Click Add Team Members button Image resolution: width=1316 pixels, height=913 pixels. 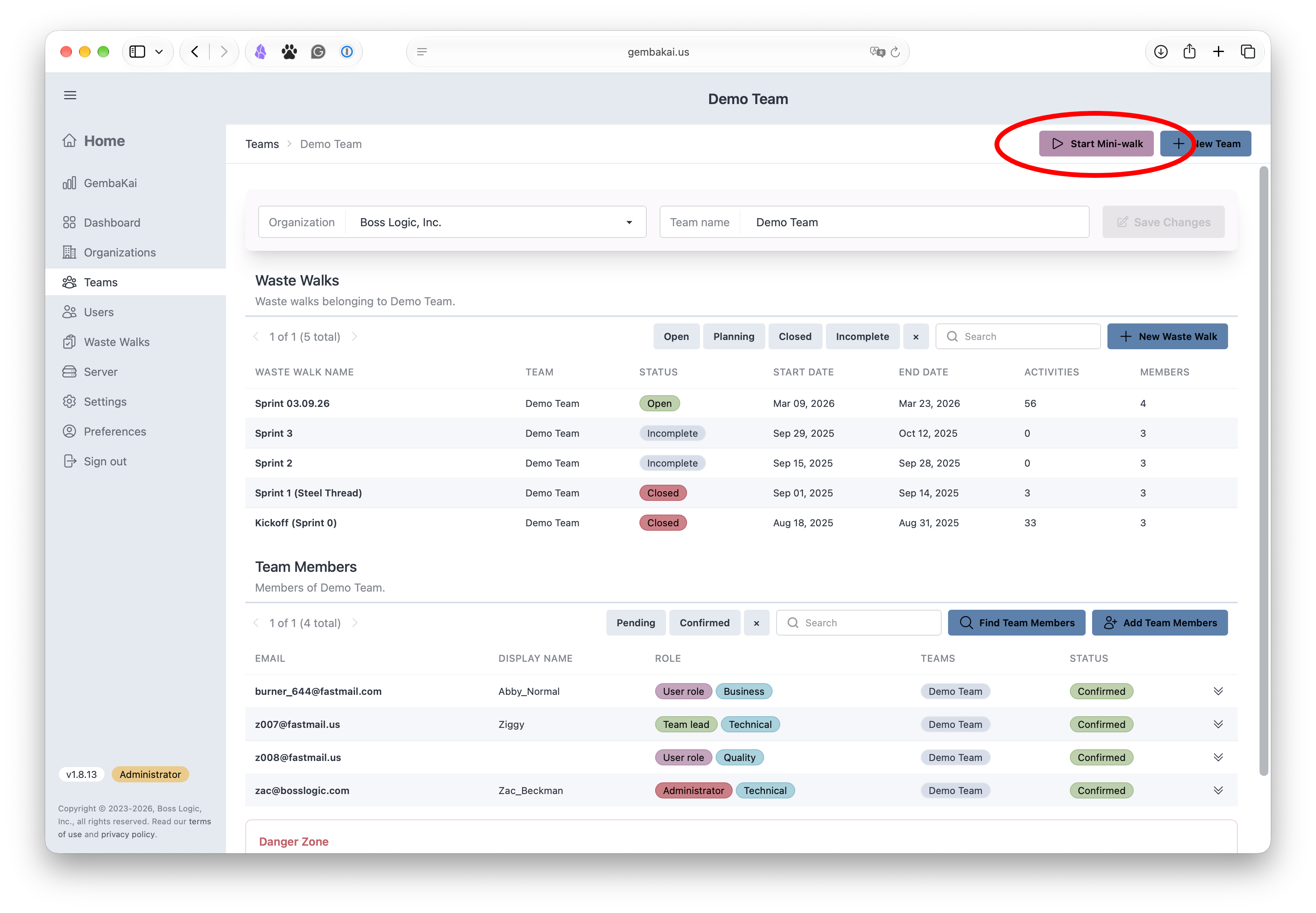click(1159, 622)
